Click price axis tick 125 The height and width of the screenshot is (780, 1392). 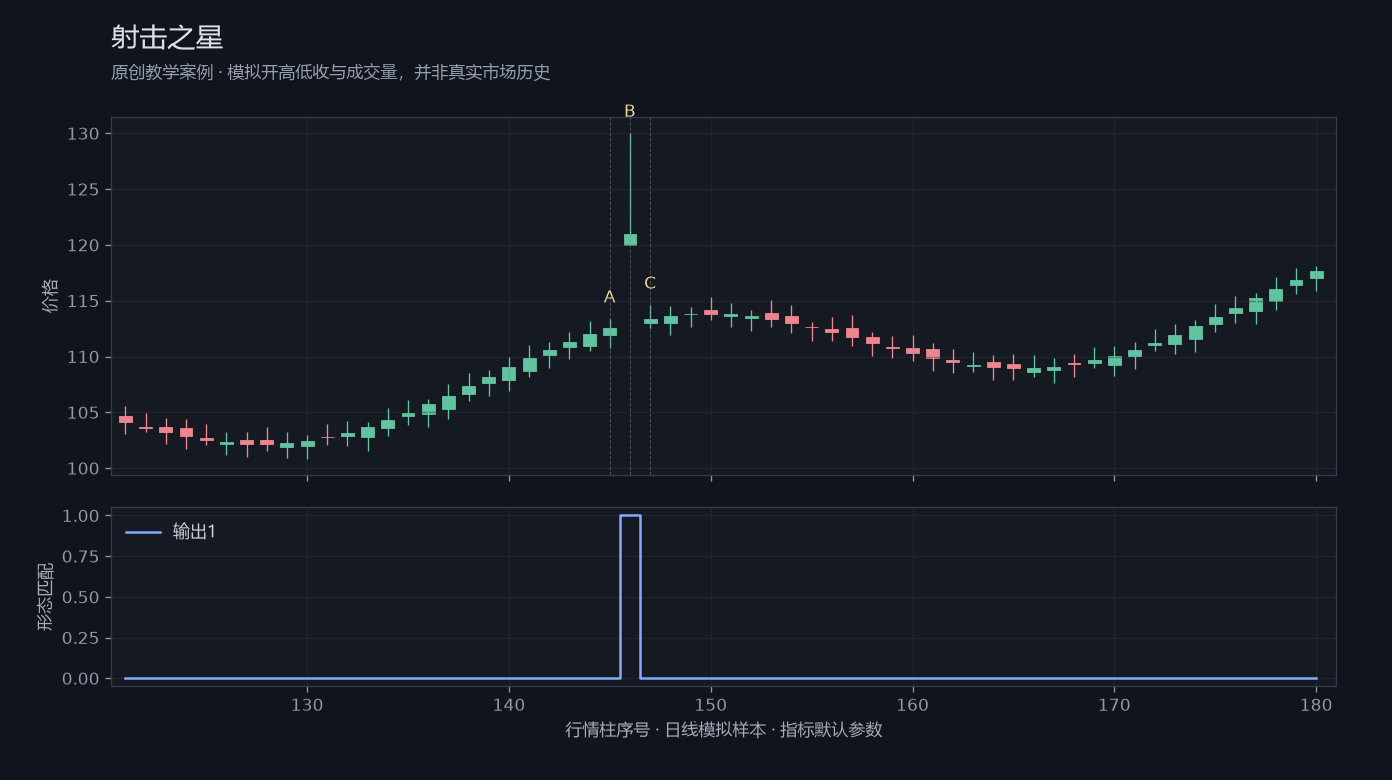click(x=83, y=190)
